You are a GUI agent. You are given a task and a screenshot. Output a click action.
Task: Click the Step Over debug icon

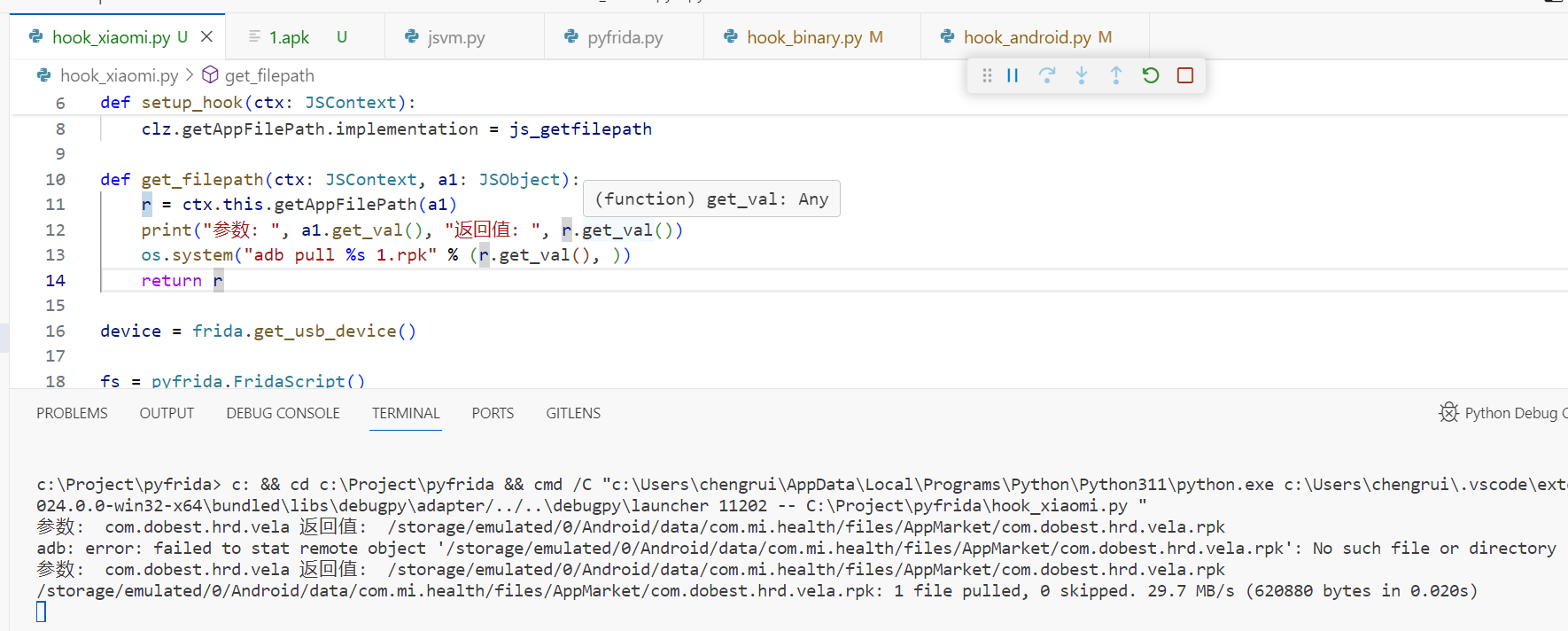pos(1047,75)
